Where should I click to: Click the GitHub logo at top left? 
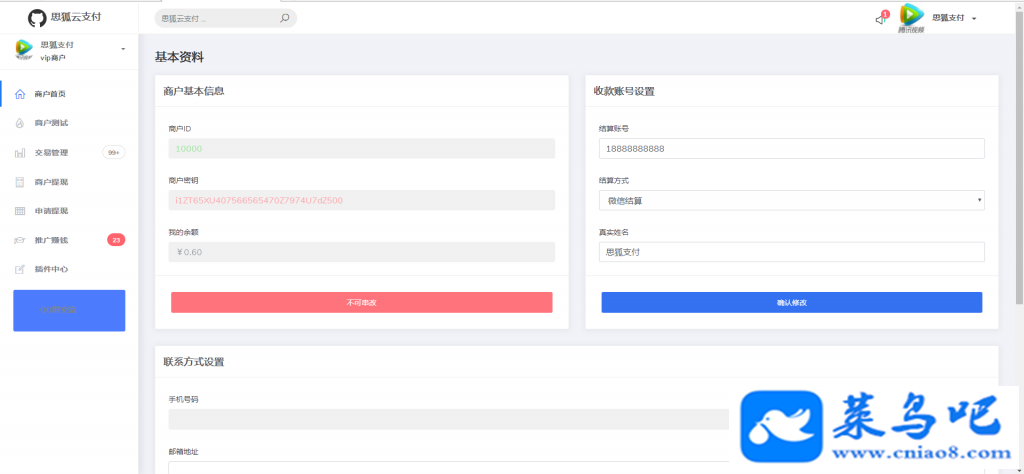[x=37, y=18]
